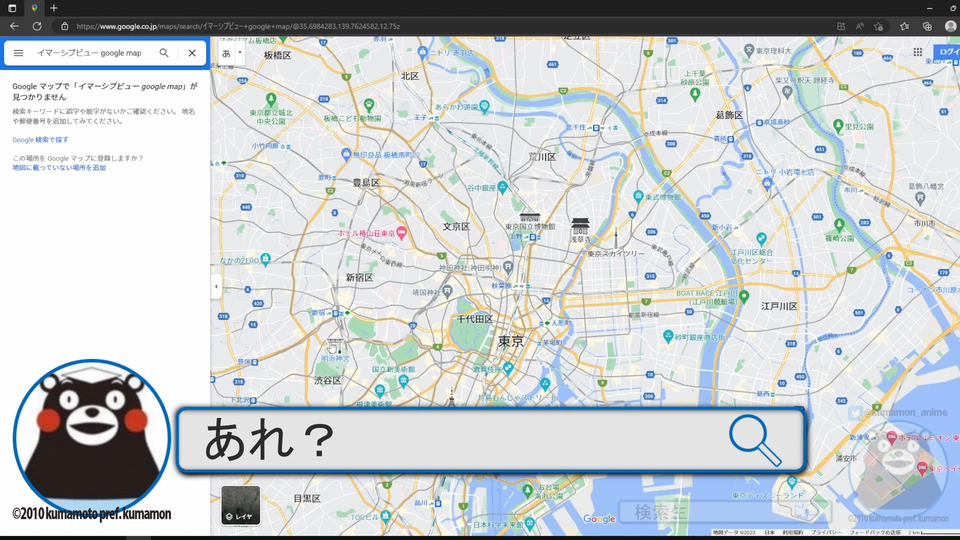Click the apps icon in address bar
The image size is (960, 540).
(841, 26)
